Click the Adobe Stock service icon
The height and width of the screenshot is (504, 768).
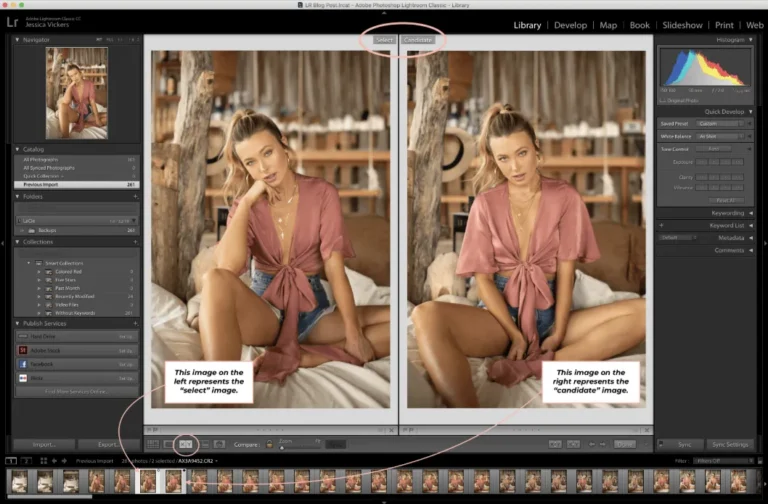point(23,350)
